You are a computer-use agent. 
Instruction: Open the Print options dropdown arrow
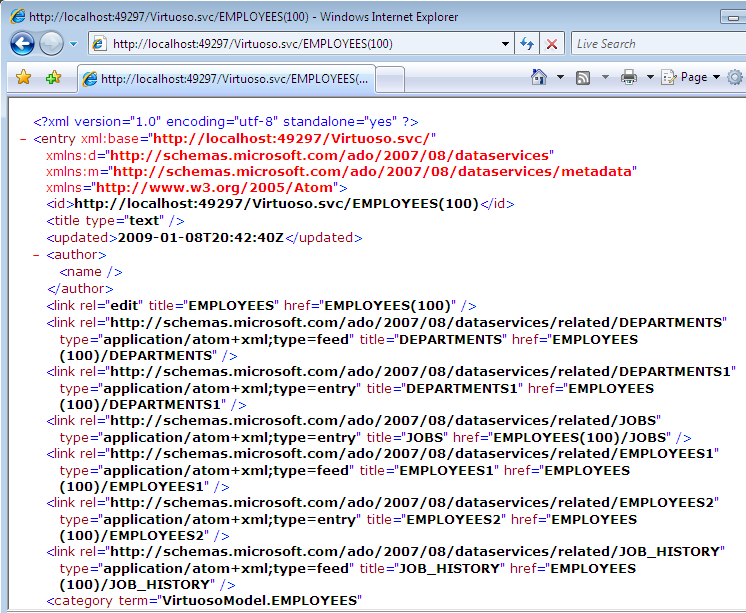(649, 77)
